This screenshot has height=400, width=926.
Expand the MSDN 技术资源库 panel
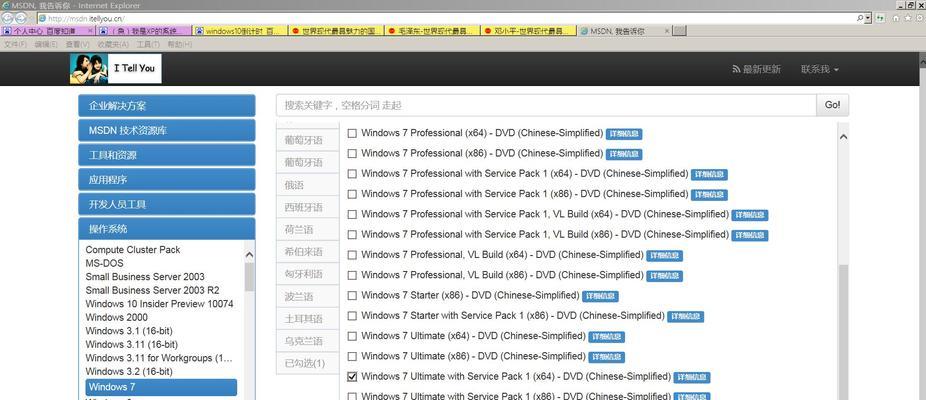[x=167, y=130]
